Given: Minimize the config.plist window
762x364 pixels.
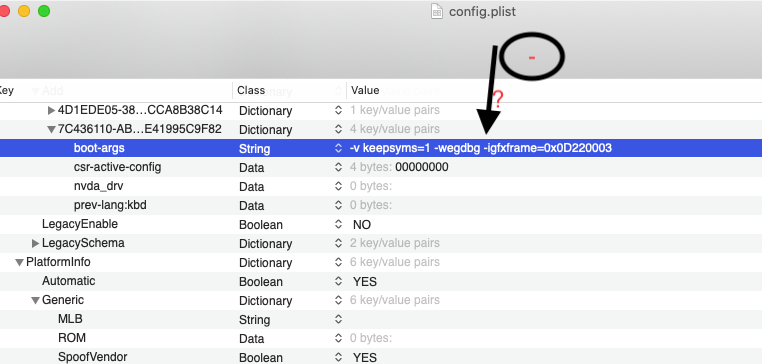Looking at the screenshot, I should coord(24,11).
